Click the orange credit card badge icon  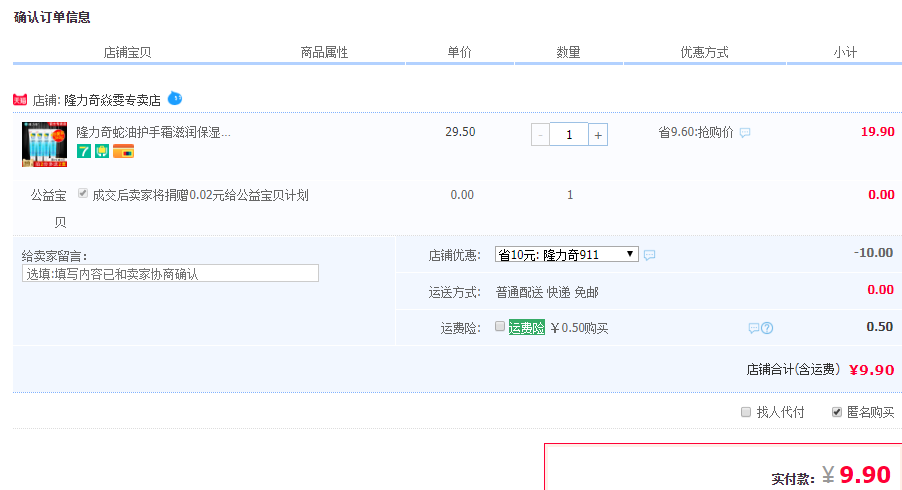pos(123,151)
